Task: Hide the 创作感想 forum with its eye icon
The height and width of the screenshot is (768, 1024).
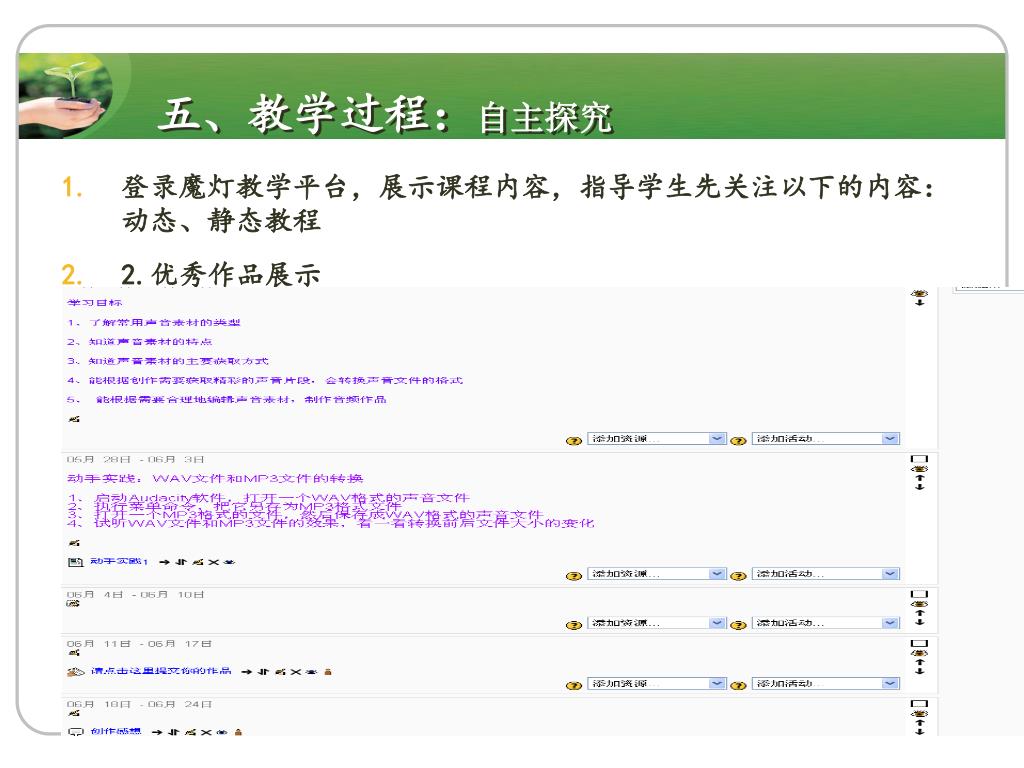Action: click(222, 732)
